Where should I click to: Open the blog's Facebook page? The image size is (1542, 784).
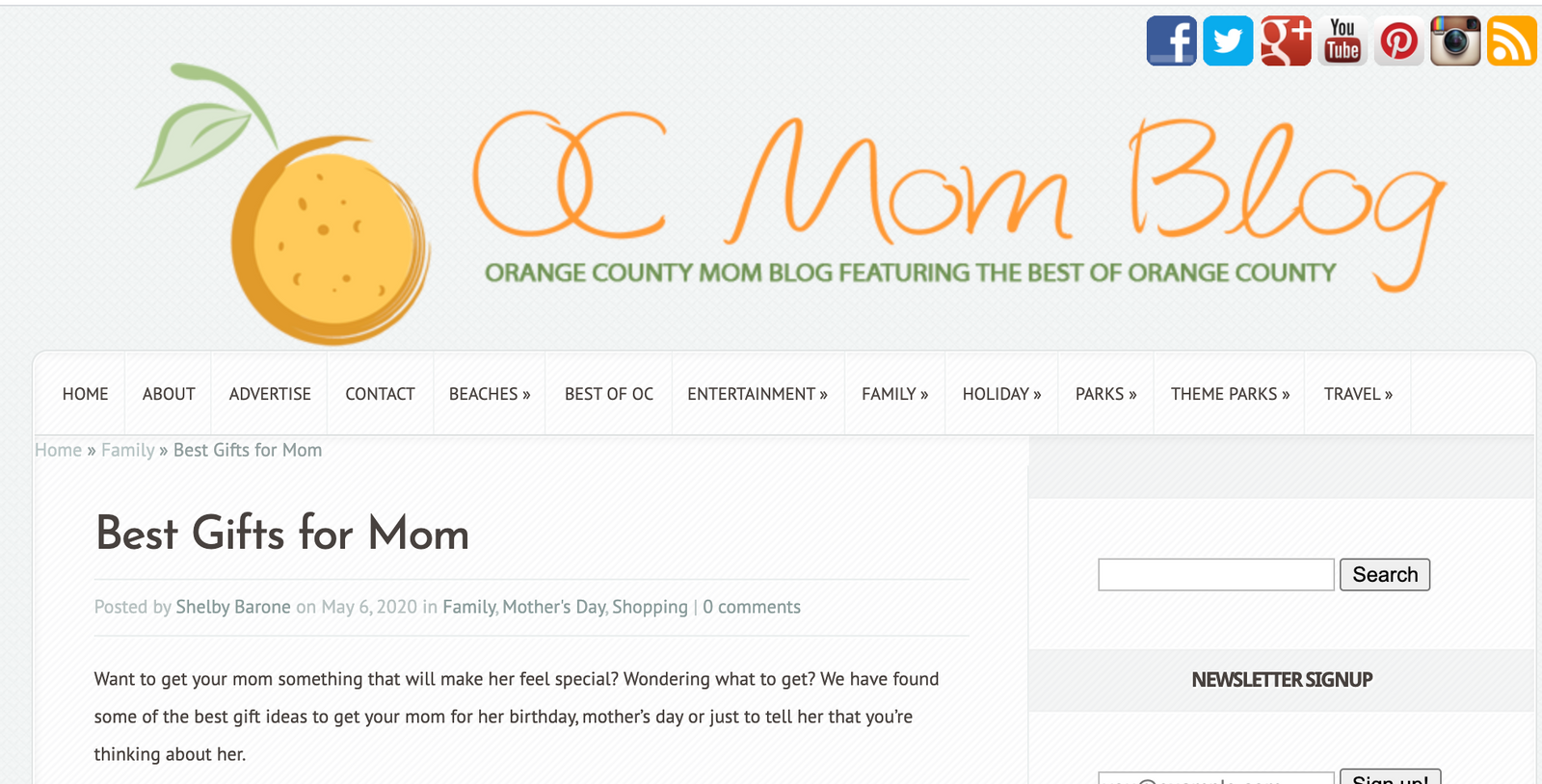point(1171,40)
